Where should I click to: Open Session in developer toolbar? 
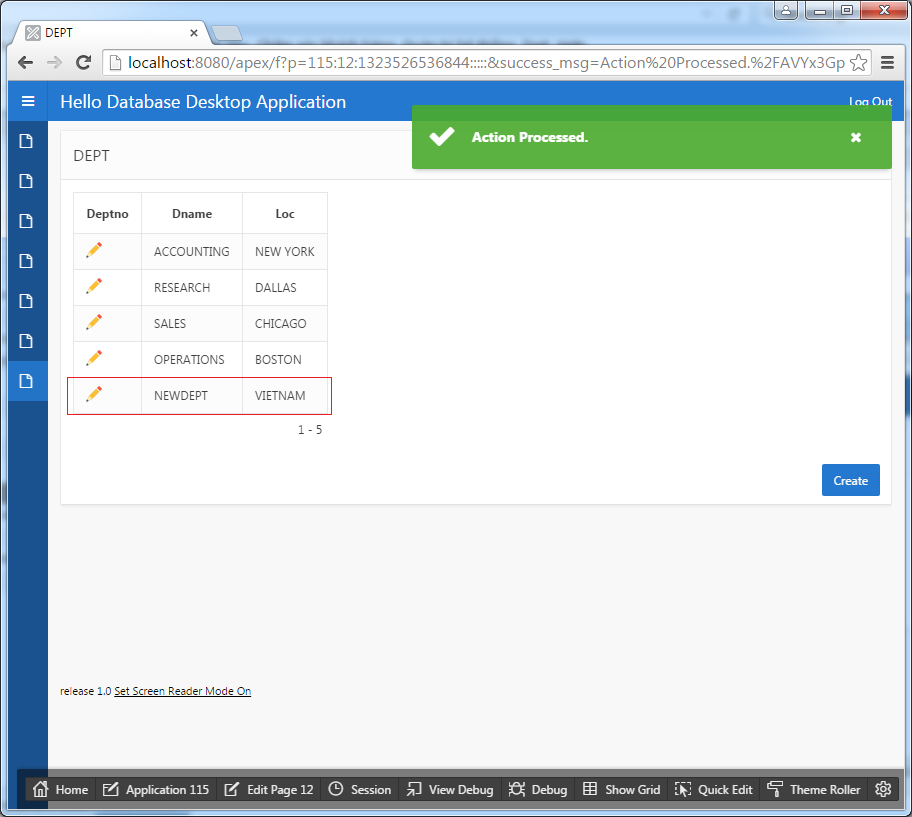pyautogui.click(x=359, y=789)
